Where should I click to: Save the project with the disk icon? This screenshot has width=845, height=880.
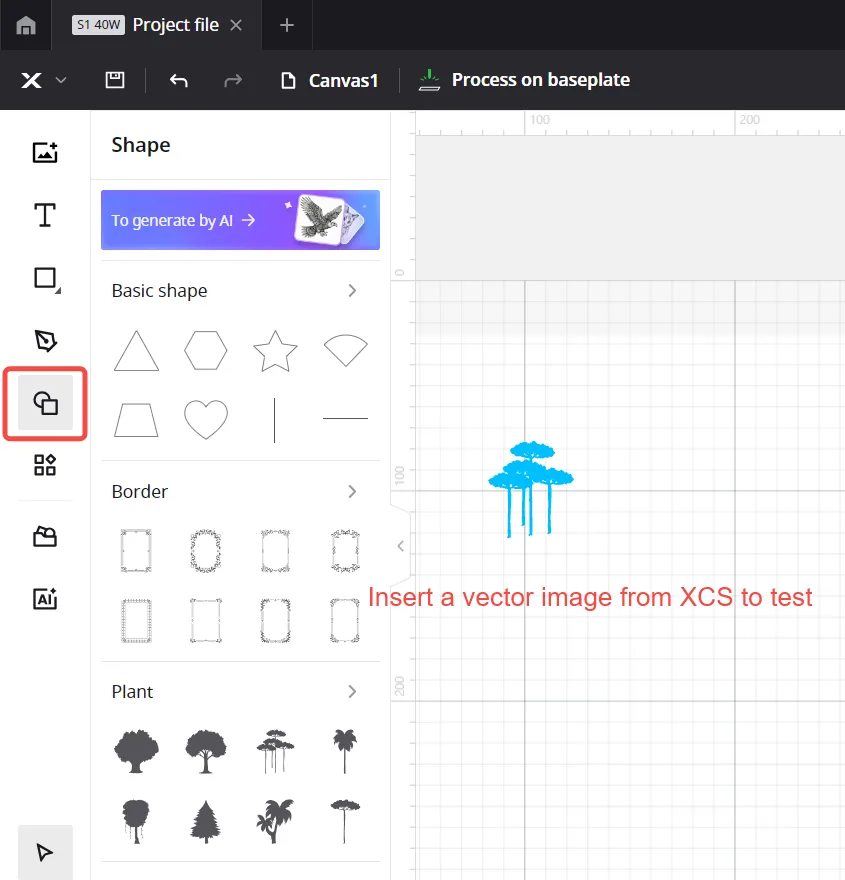pos(114,80)
